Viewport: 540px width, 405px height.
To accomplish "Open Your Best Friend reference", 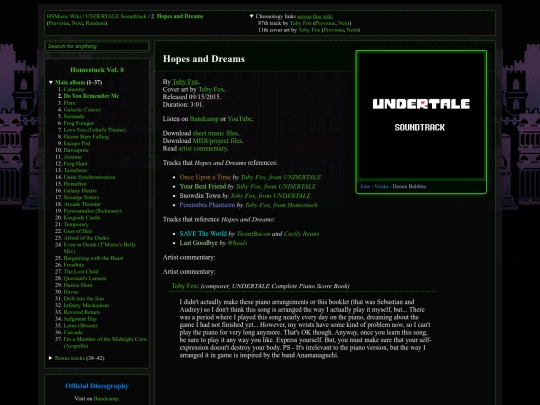I will 203,186.
